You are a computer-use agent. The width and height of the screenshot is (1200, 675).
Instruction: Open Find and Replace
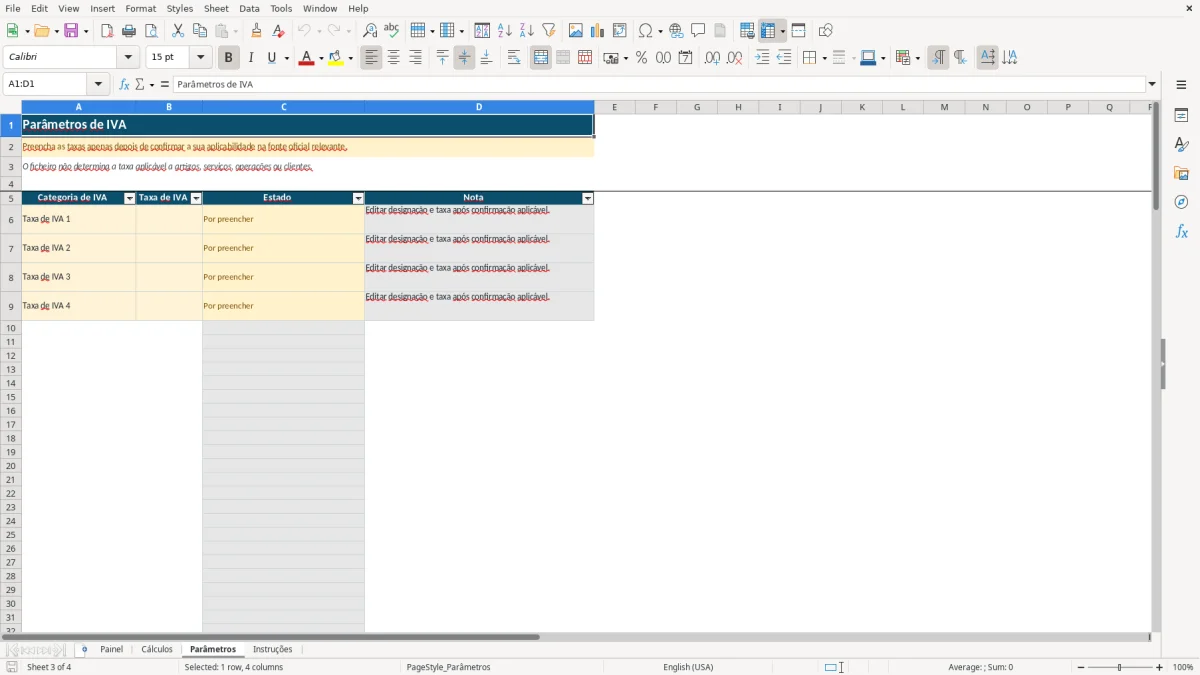[370, 31]
